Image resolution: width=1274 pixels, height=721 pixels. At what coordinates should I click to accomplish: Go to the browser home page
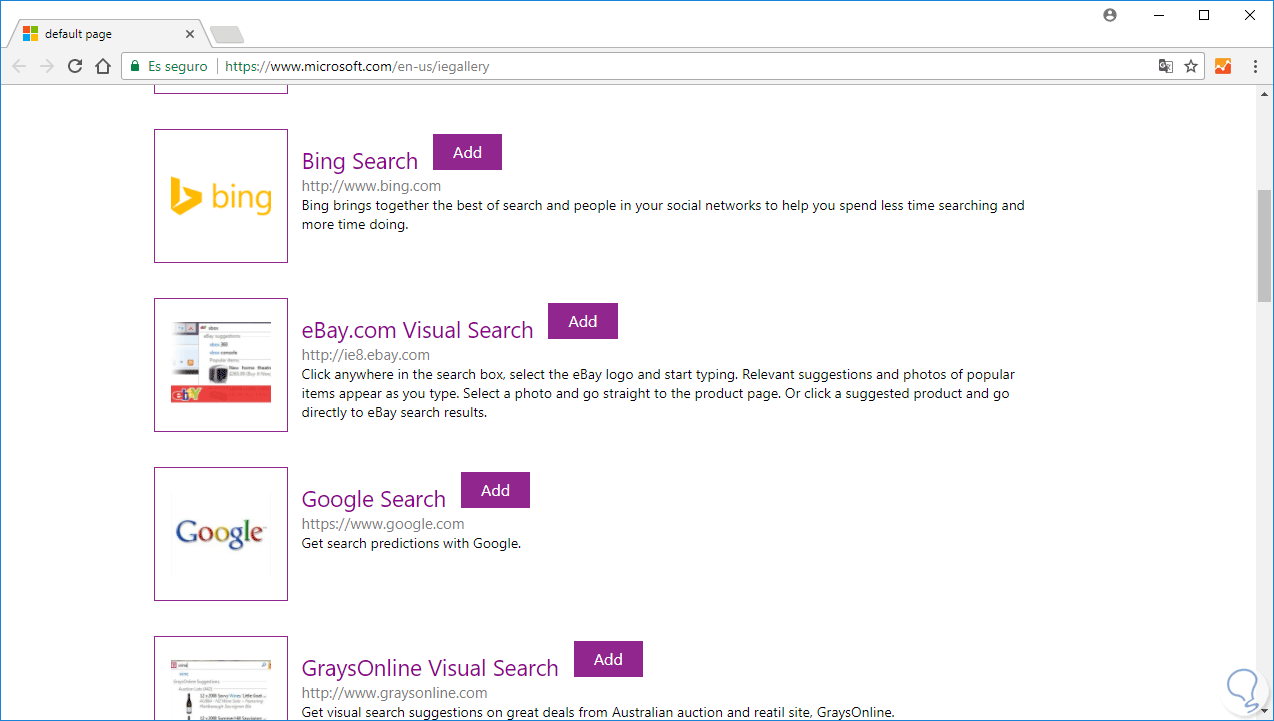pyautogui.click(x=102, y=66)
